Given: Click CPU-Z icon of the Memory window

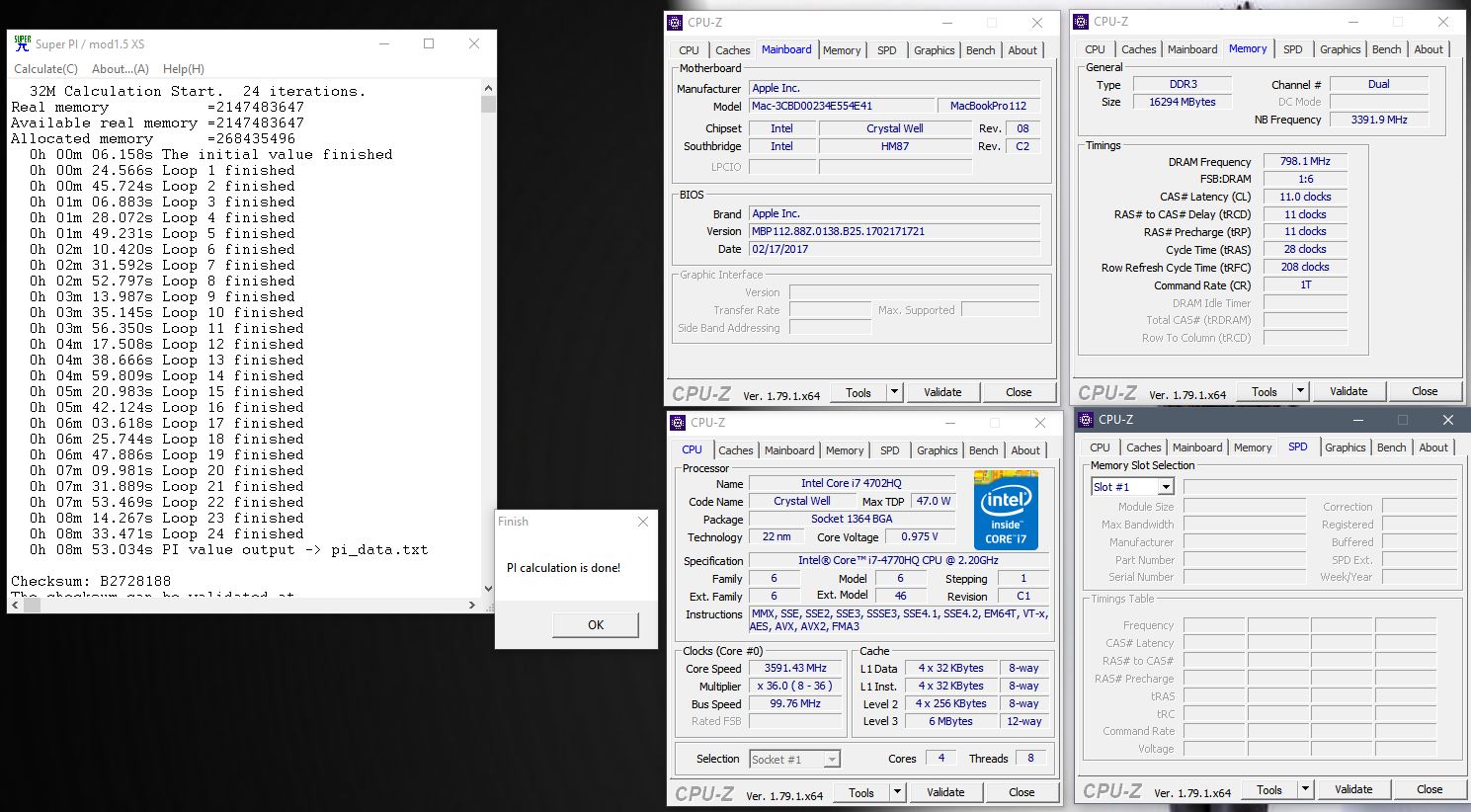Looking at the screenshot, I should coord(1081,22).
